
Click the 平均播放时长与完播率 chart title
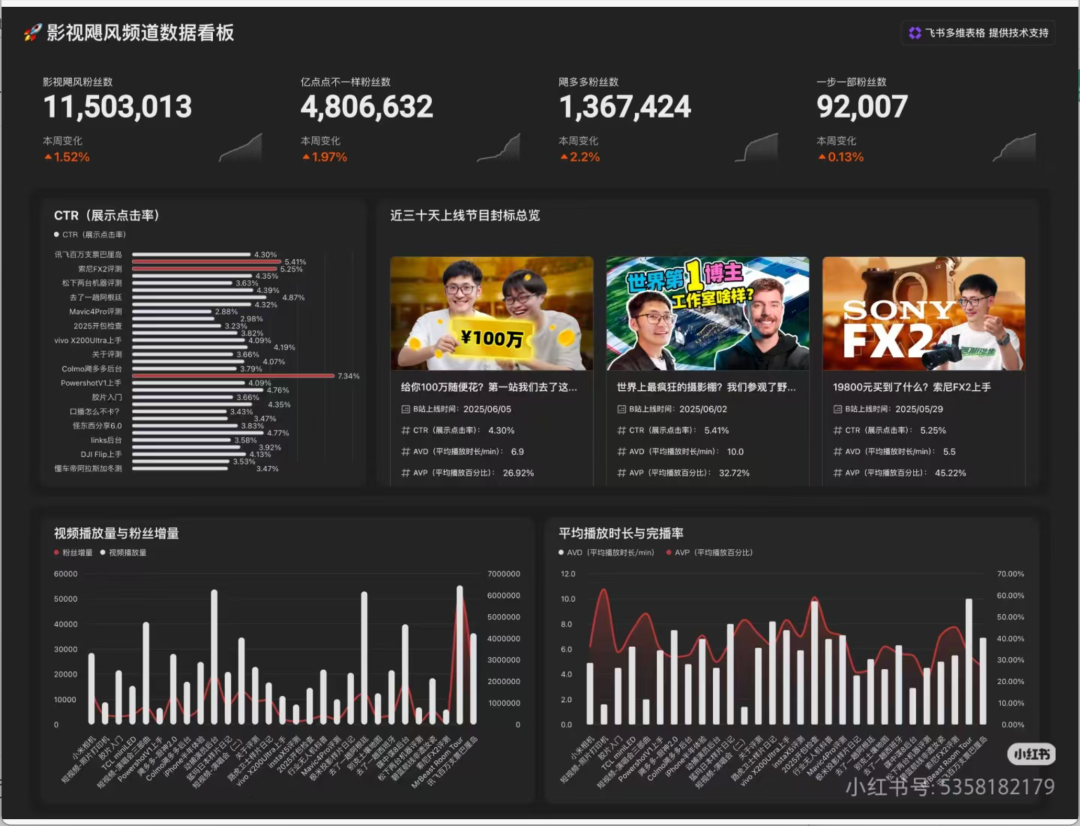click(x=621, y=533)
